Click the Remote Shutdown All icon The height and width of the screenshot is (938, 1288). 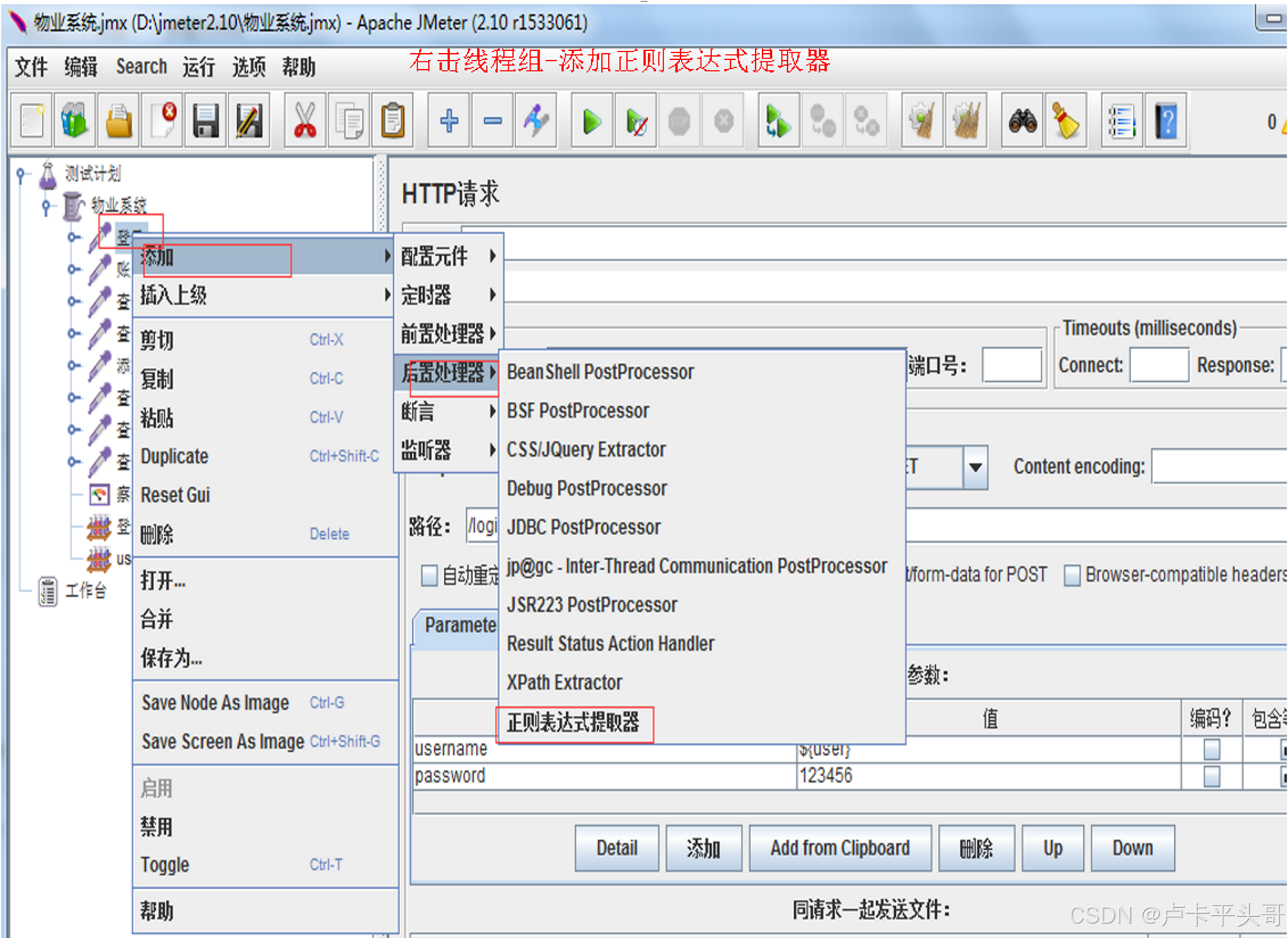(x=866, y=121)
